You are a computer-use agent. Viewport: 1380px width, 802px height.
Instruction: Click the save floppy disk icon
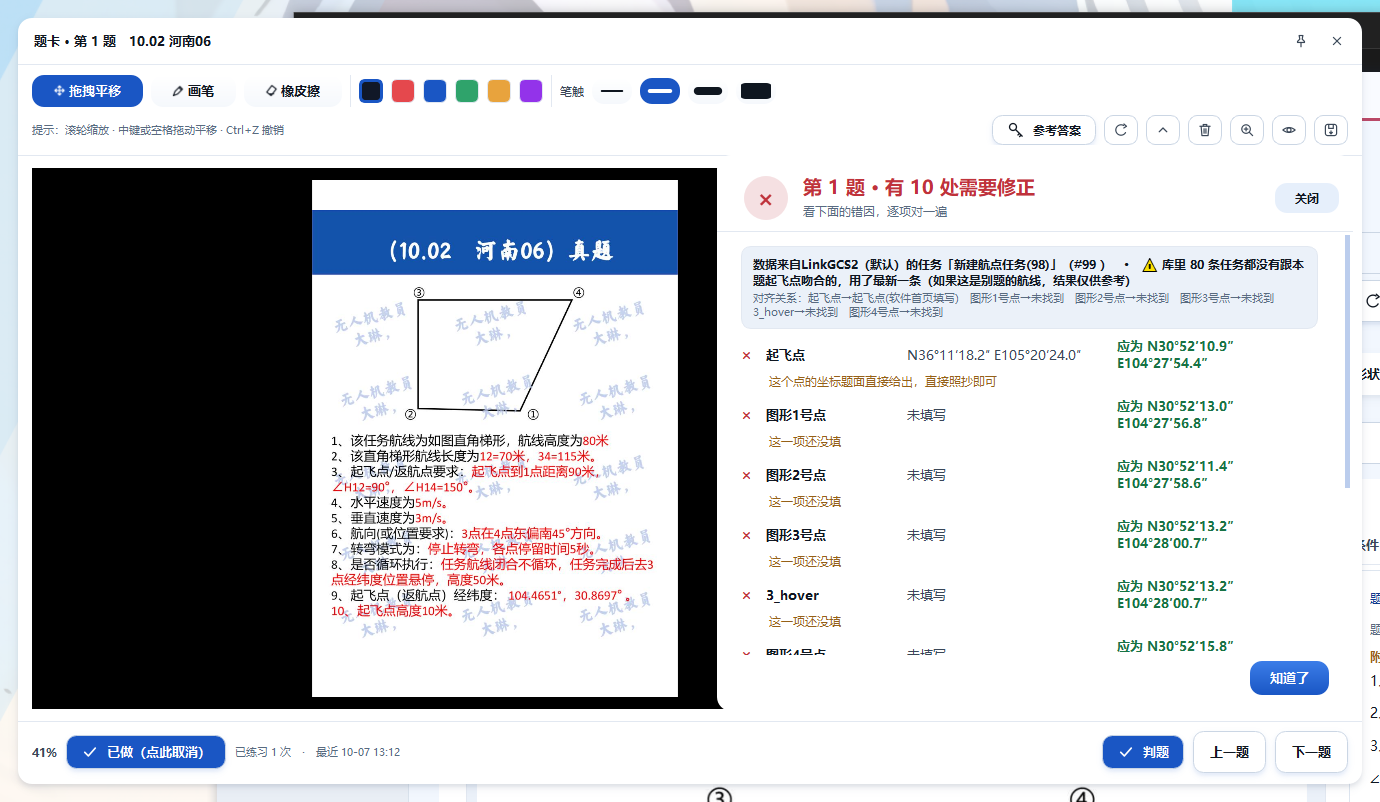click(1331, 130)
